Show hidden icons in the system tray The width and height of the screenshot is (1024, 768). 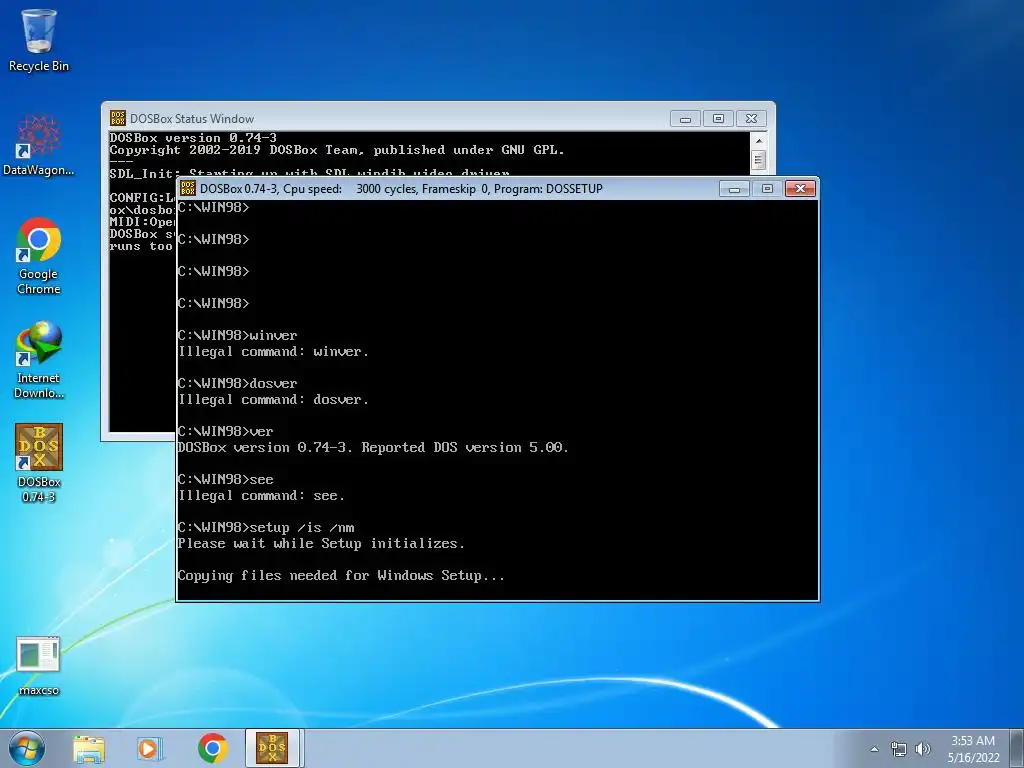pos(874,749)
